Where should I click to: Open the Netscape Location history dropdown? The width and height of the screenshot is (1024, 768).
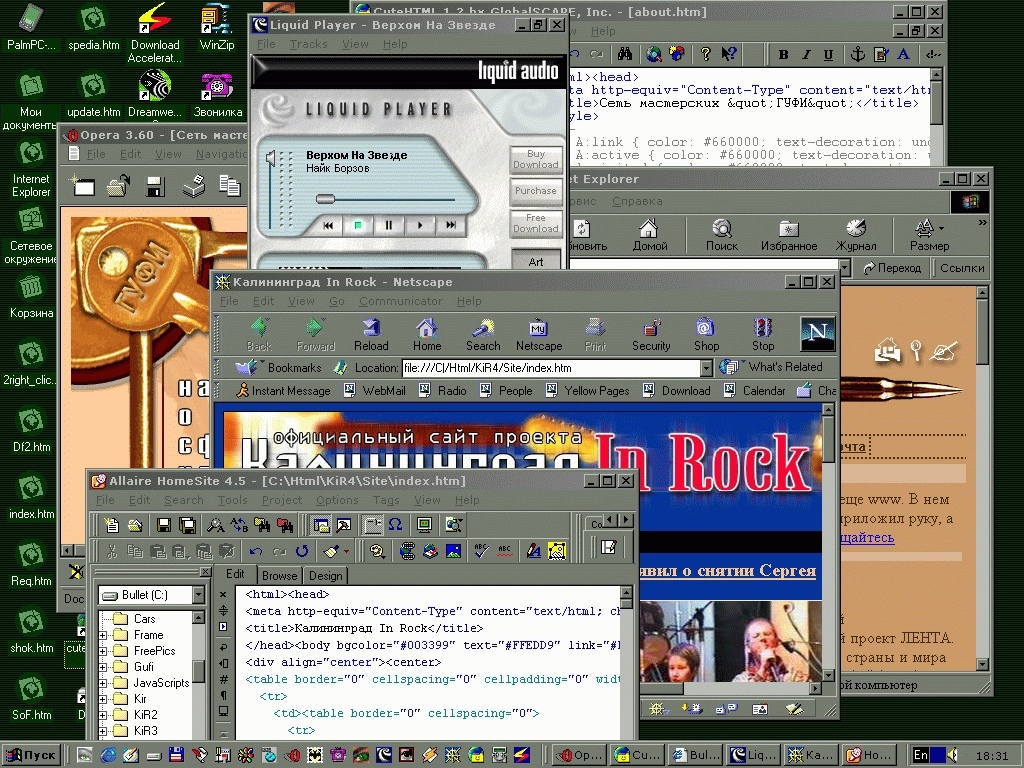click(706, 368)
